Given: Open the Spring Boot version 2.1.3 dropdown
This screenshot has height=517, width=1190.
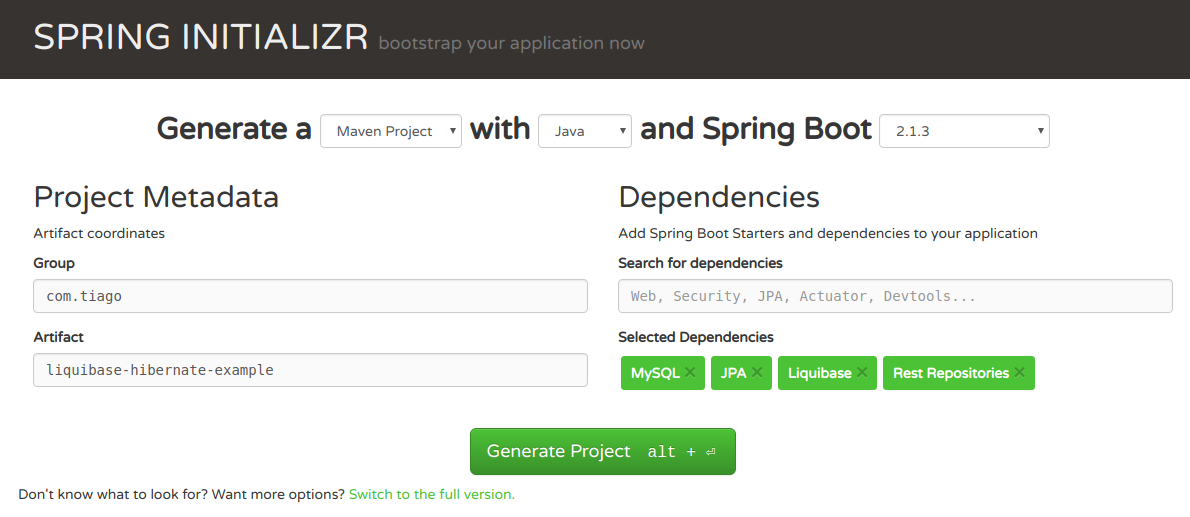Looking at the screenshot, I should [x=964, y=131].
